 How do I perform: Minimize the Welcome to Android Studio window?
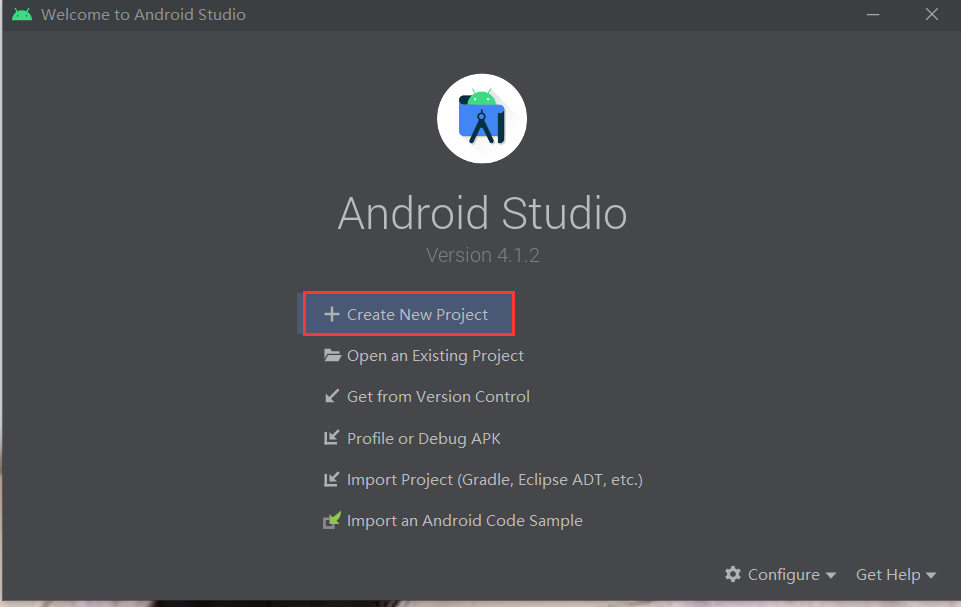point(873,14)
